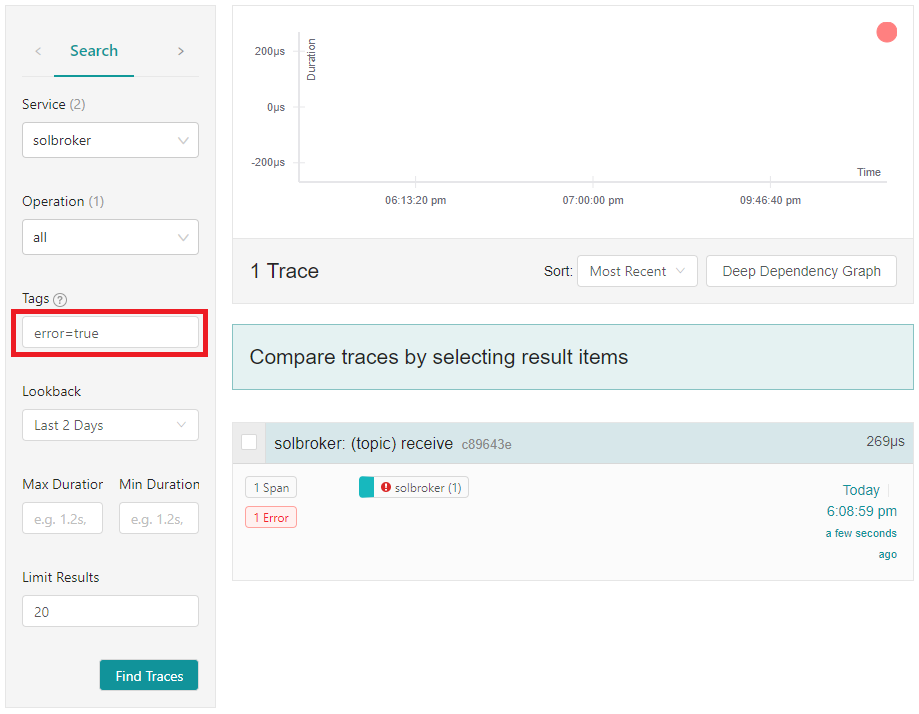Open the solbroker (topic) receive trace
This screenshot has height=714, width=919.
(x=364, y=443)
